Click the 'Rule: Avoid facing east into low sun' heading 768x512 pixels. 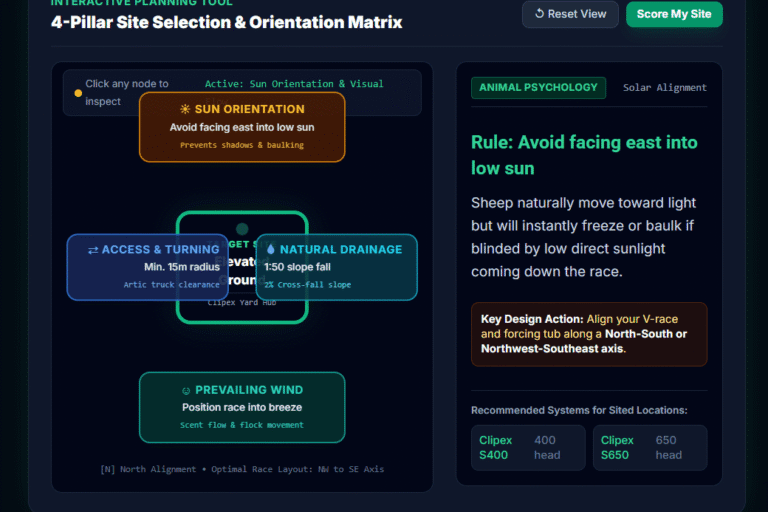[x=584, y=155]
